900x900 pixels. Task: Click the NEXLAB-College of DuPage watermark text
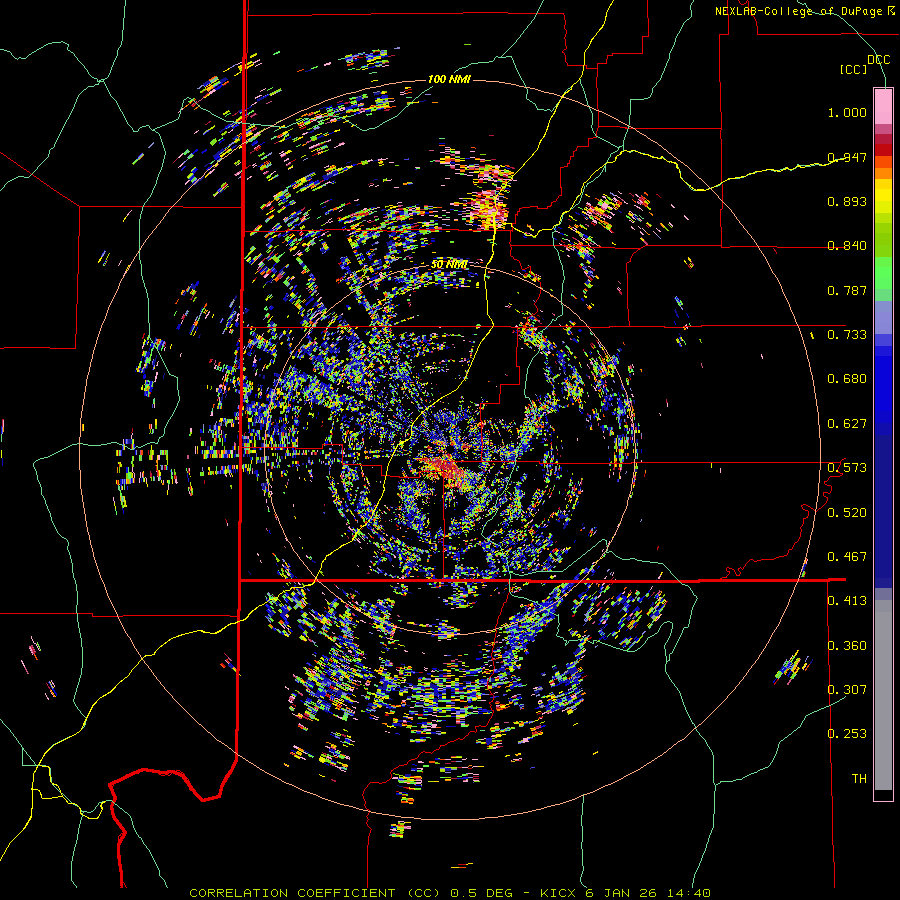(804, 11)
